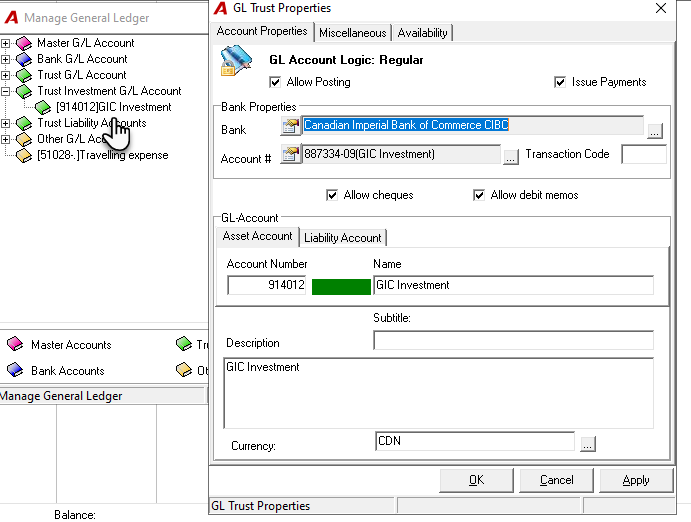691x522 pixels.
Task: Select the Asset Account tab
Action: coord(257,236)
